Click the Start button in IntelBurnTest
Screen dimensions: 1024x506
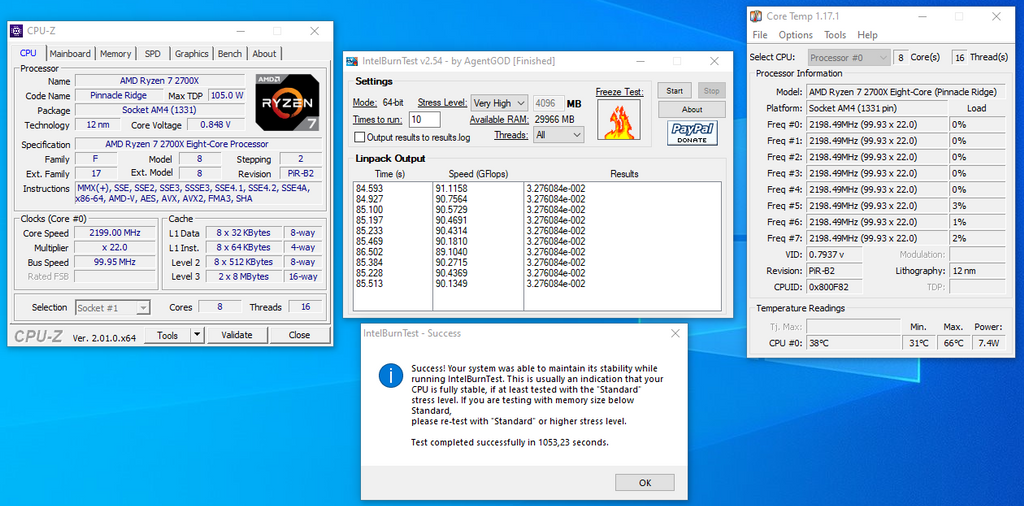[674, 91]
